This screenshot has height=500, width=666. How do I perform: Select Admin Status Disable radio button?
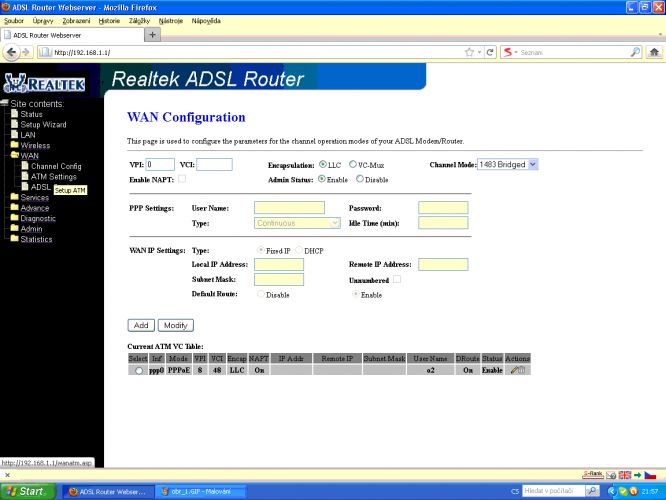[x=360, y=179]
